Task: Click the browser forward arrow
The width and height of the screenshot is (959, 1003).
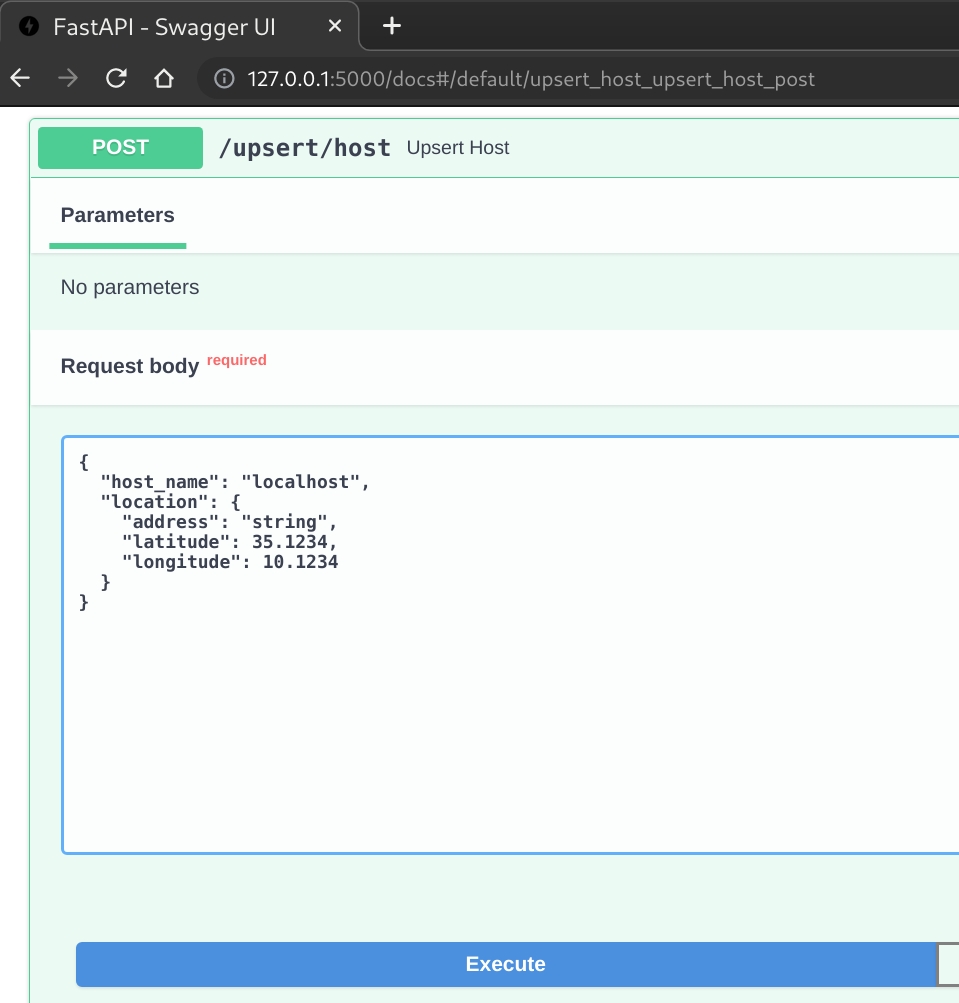Action: 68,79
